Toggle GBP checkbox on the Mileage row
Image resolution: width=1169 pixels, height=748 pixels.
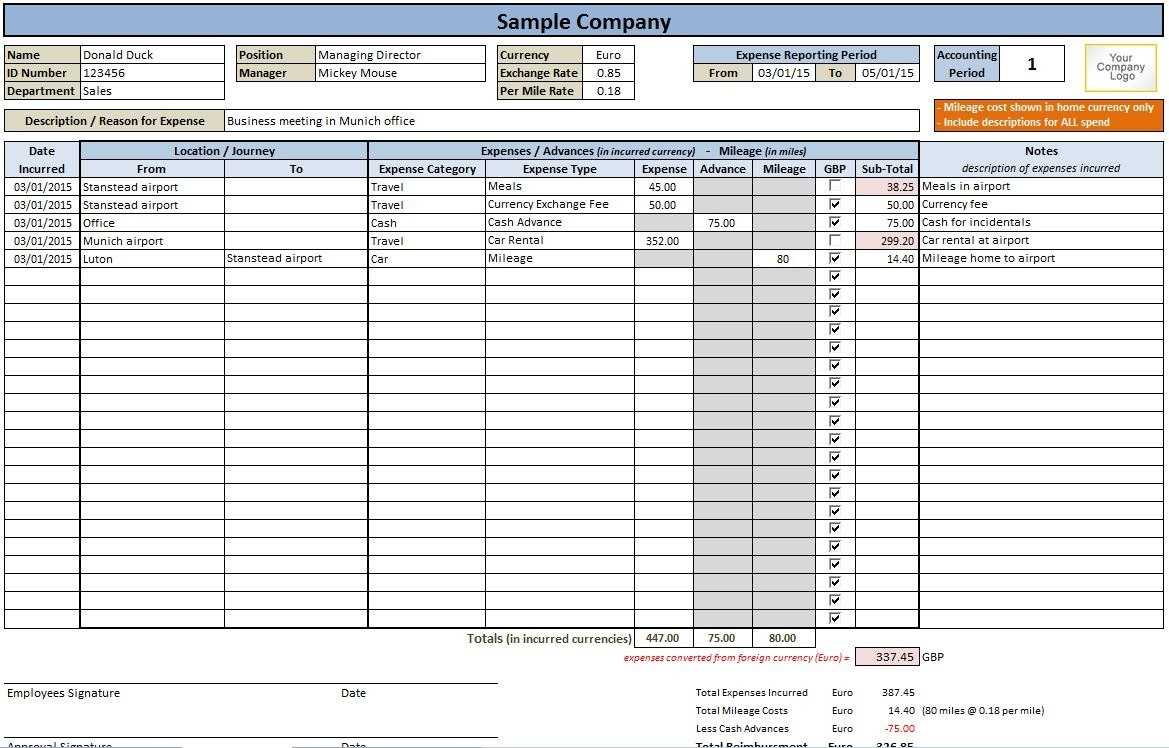point(834,258)
